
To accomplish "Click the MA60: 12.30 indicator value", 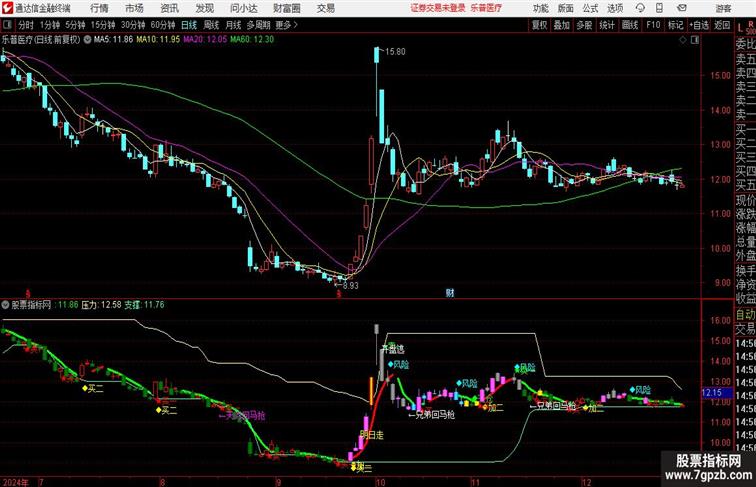I will [252, 40].
